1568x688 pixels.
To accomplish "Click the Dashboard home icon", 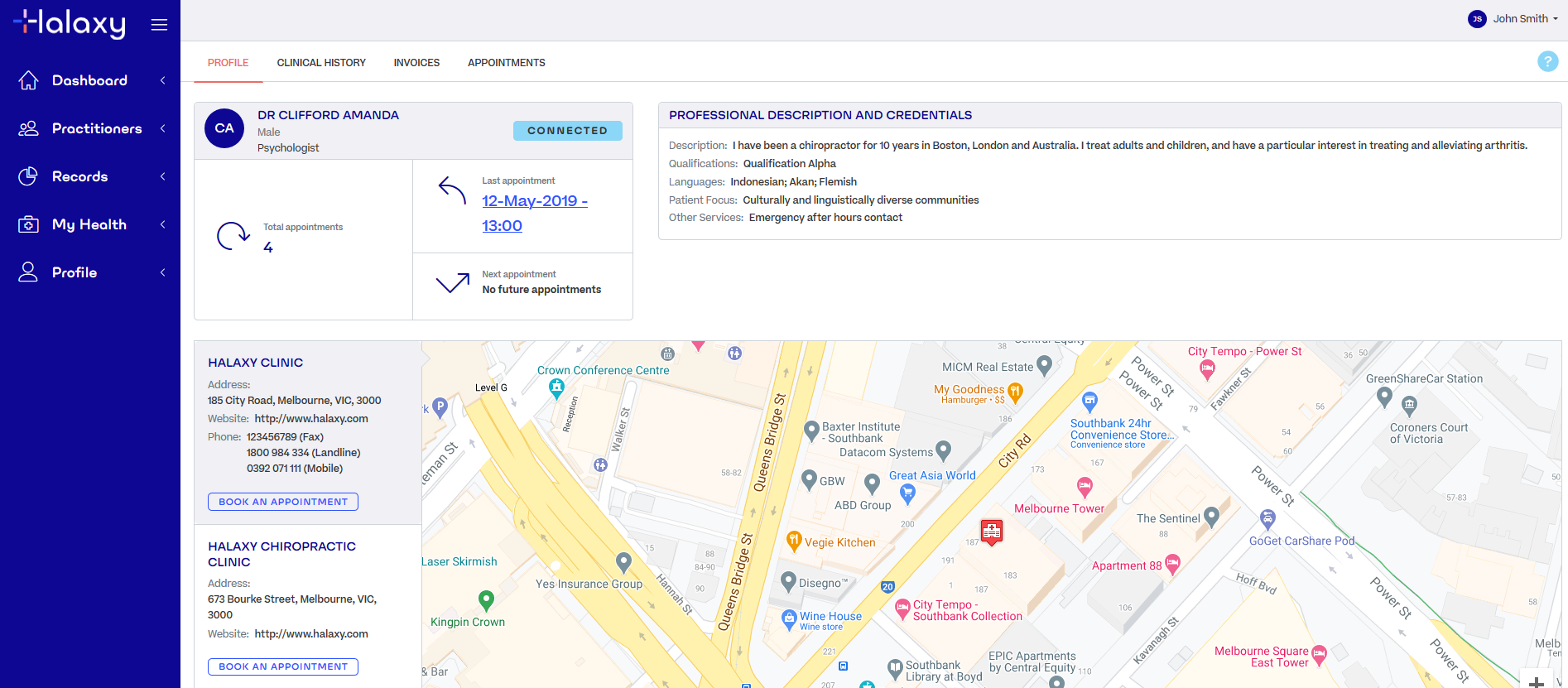I will 28,80.
